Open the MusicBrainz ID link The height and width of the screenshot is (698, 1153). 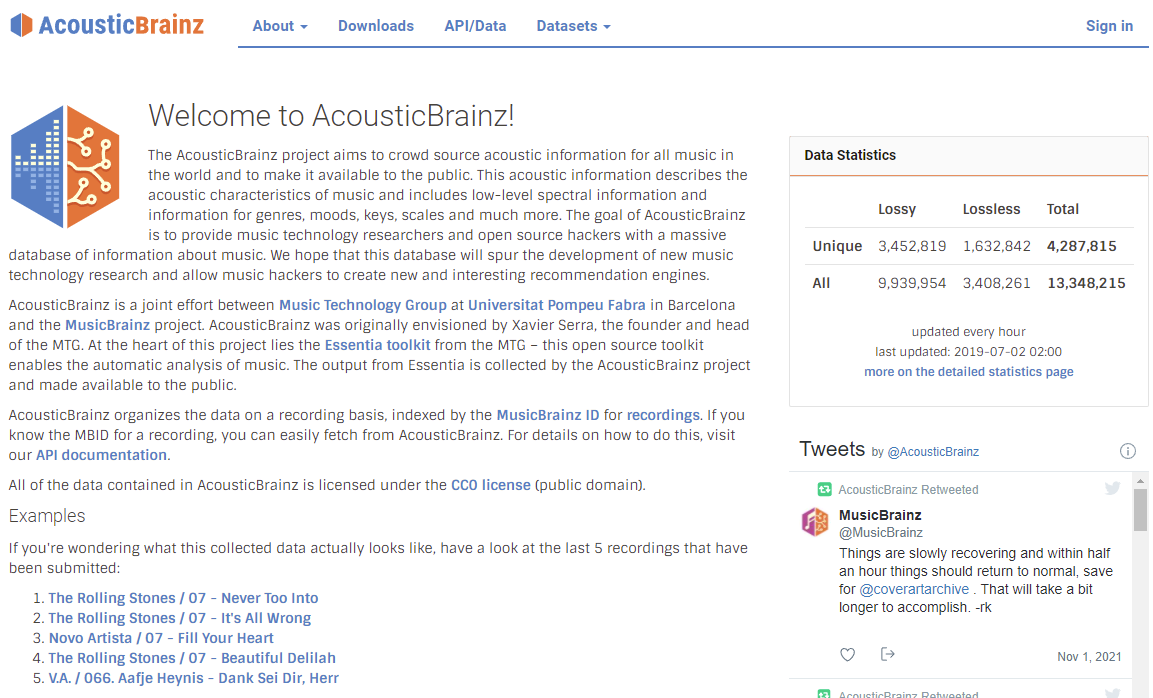(548, 415)
